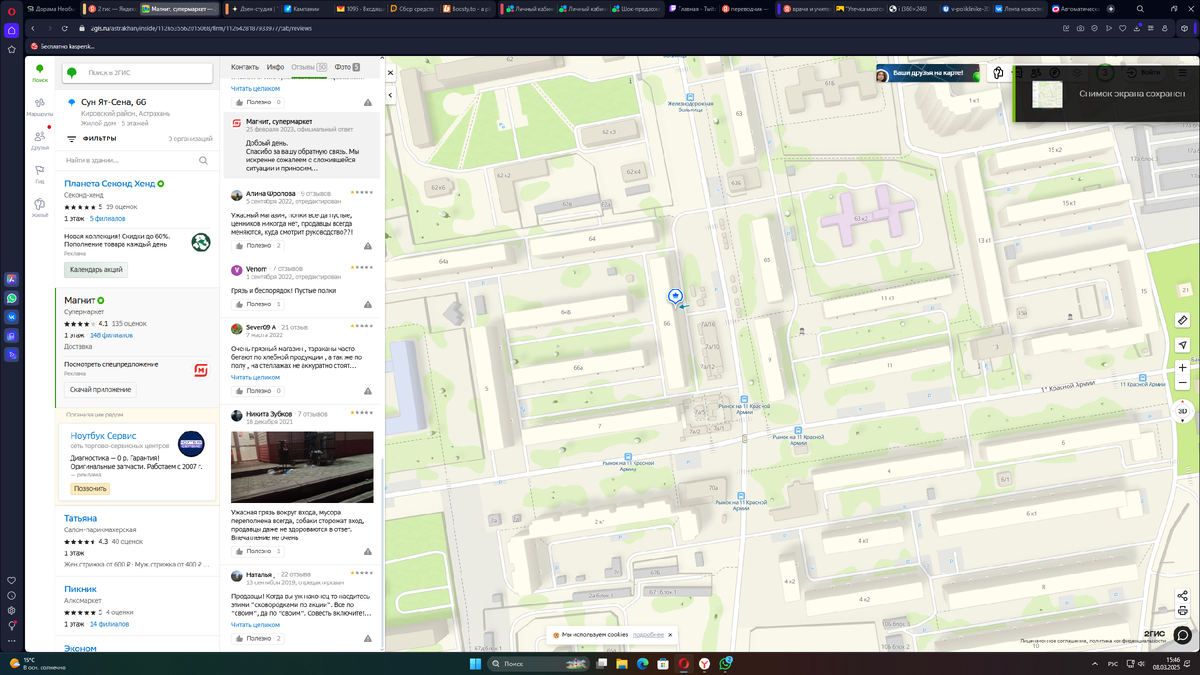Switch to the Инфо tab
The height and width of the screenshot is (675, 1200).
click(275, 67)
